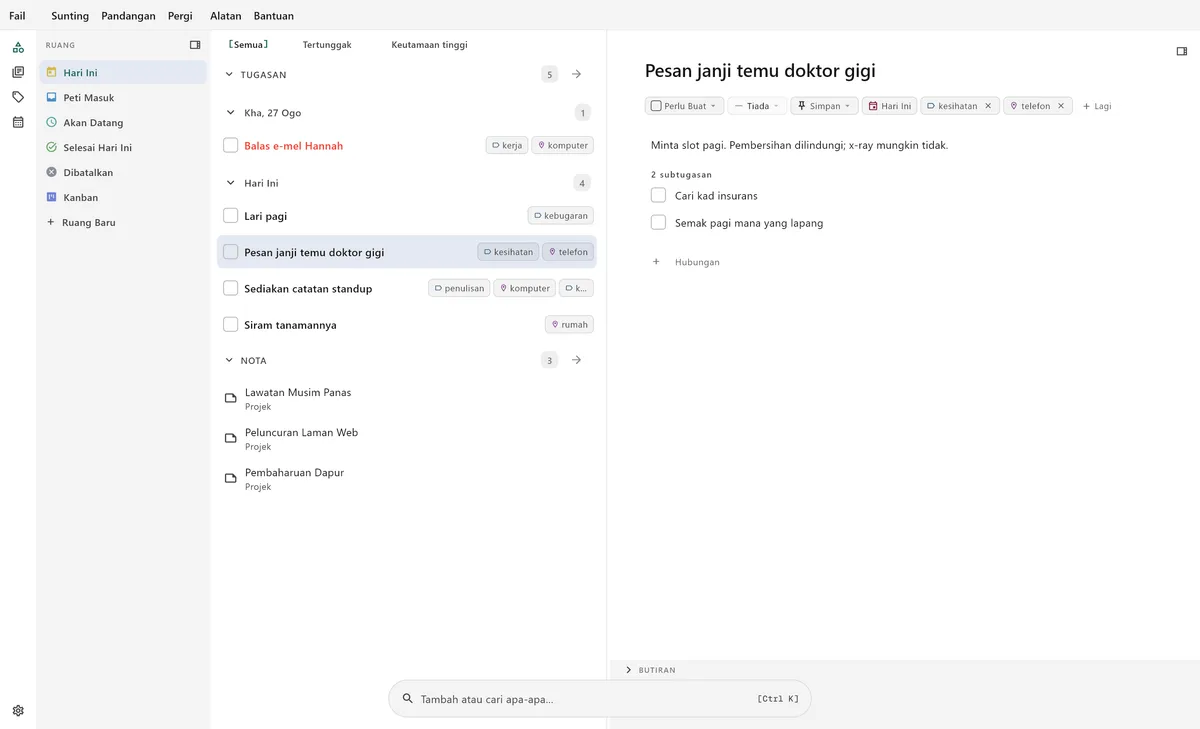Remove the telefon tag
This screenshot has height=729, width=1200.
click(1061, 106)
